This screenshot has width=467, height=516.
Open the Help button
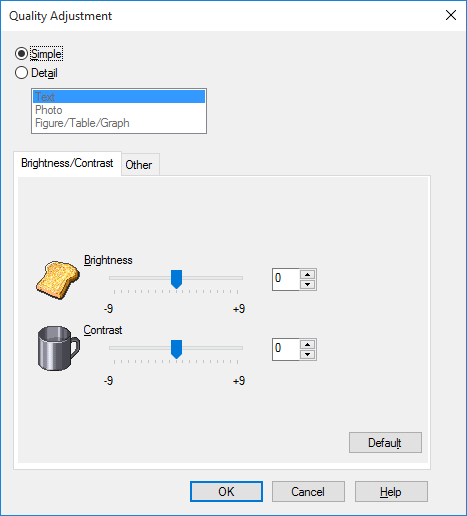(391, 491)
